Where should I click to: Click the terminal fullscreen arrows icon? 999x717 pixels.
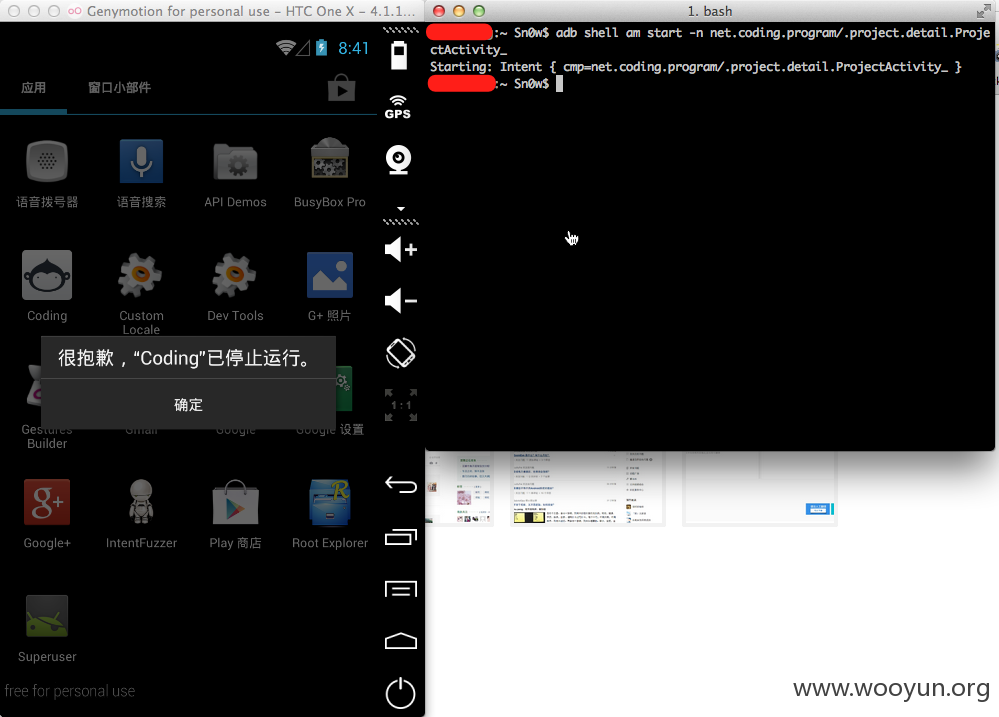click(x=983, y=11)
